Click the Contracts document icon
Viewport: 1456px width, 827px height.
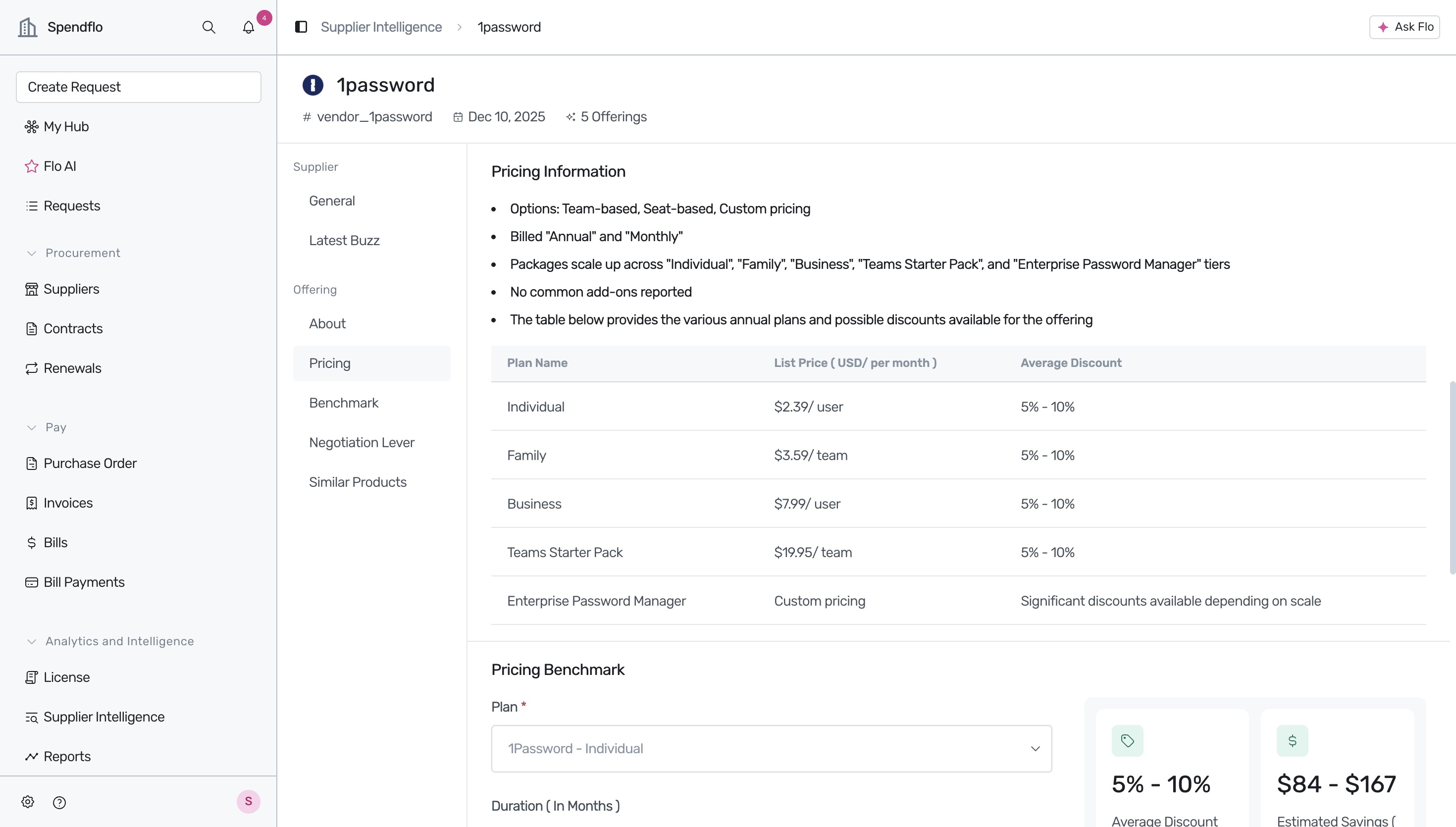[31, 328]
